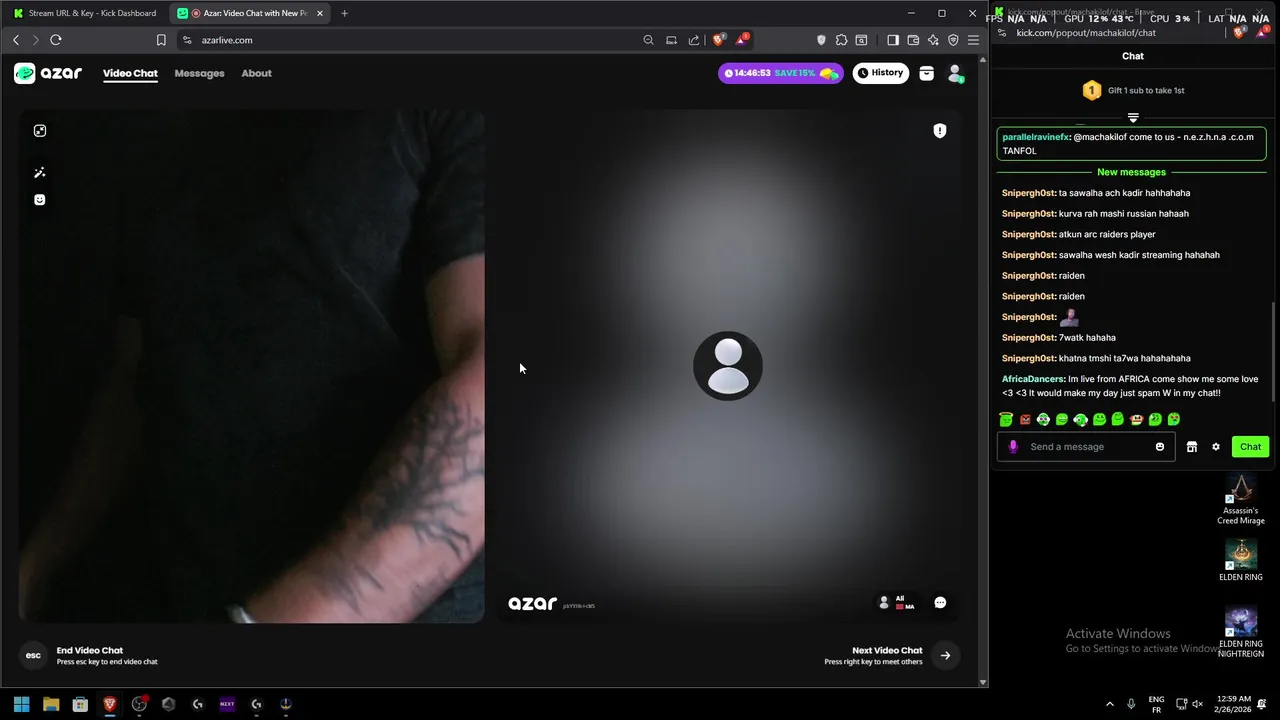Screen dimensions: 1280x720
Task: Click Sniperh0st's emote image message
Action: click(x=1069, y=317)
